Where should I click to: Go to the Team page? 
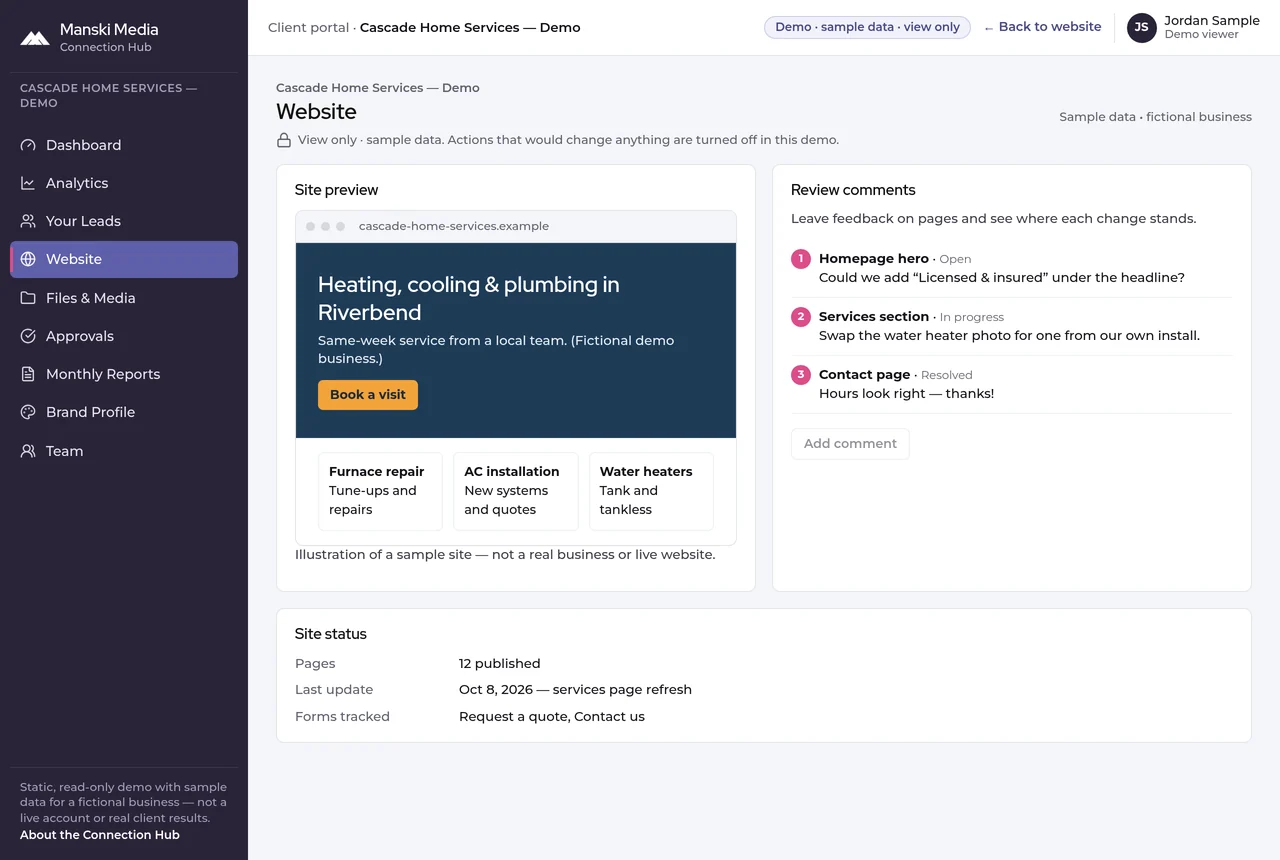[124, 451]
